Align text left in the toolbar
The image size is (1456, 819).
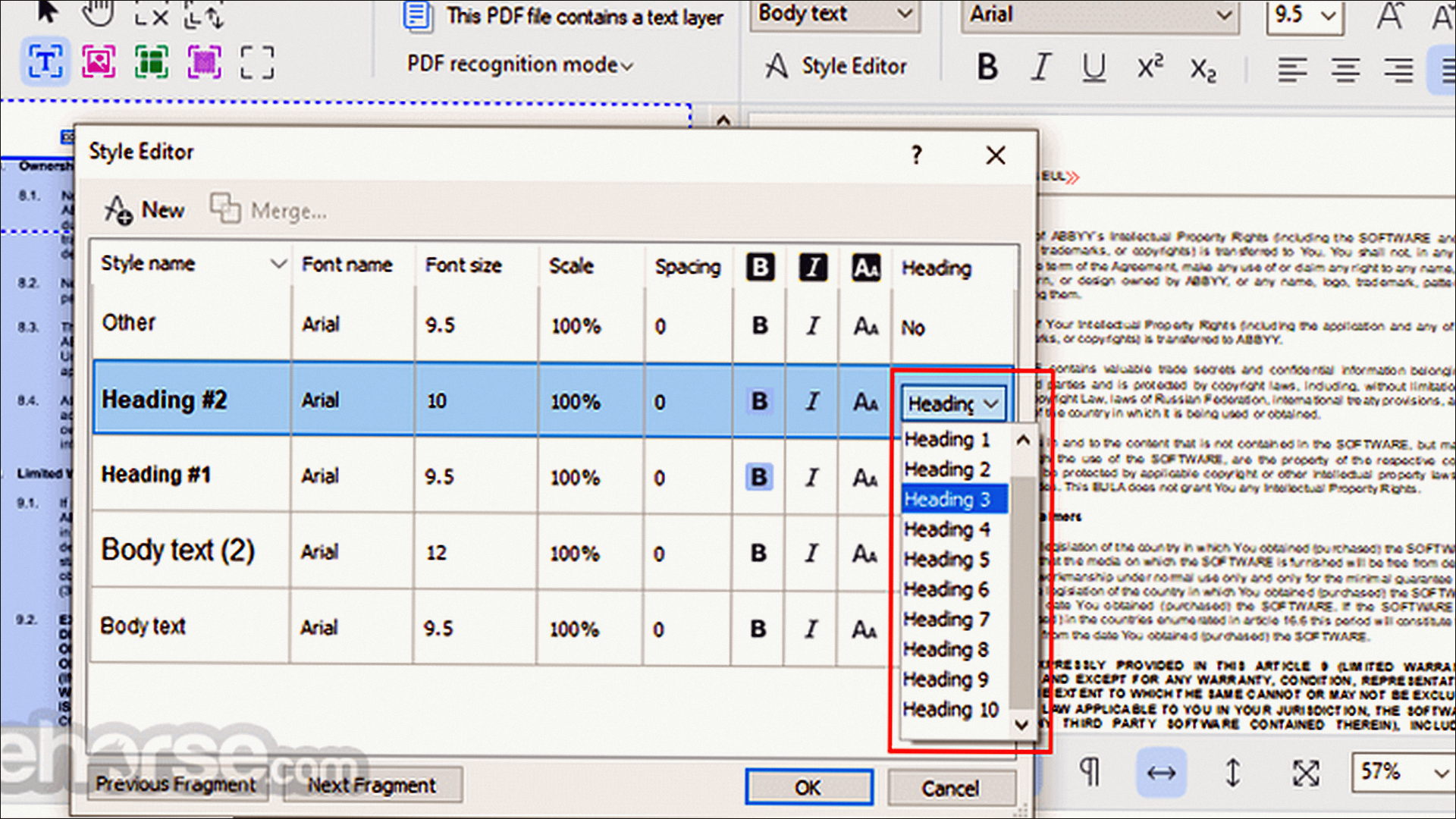pos(1292,70)
